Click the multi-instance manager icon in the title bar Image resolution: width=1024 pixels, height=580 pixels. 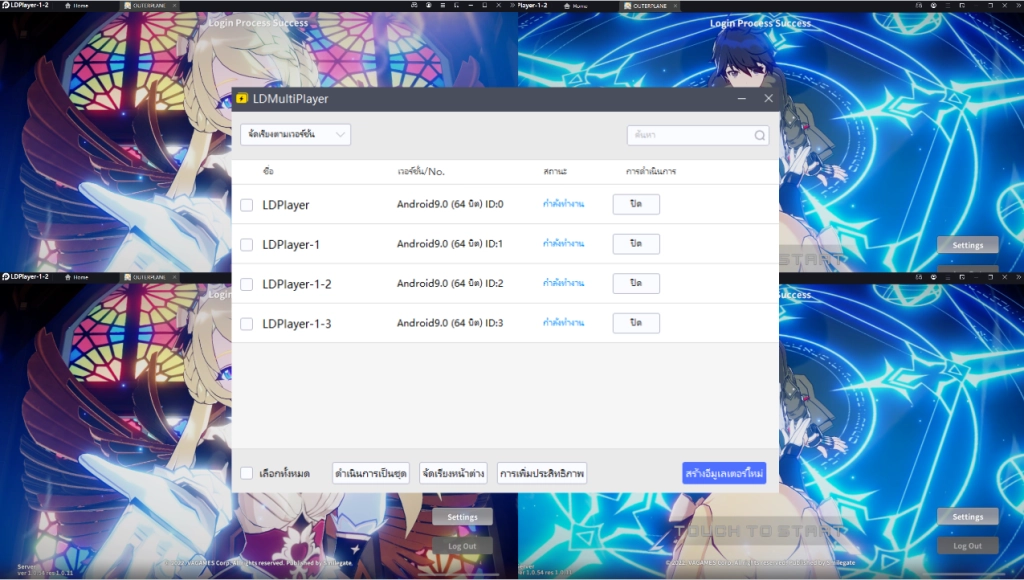point(414,5)
